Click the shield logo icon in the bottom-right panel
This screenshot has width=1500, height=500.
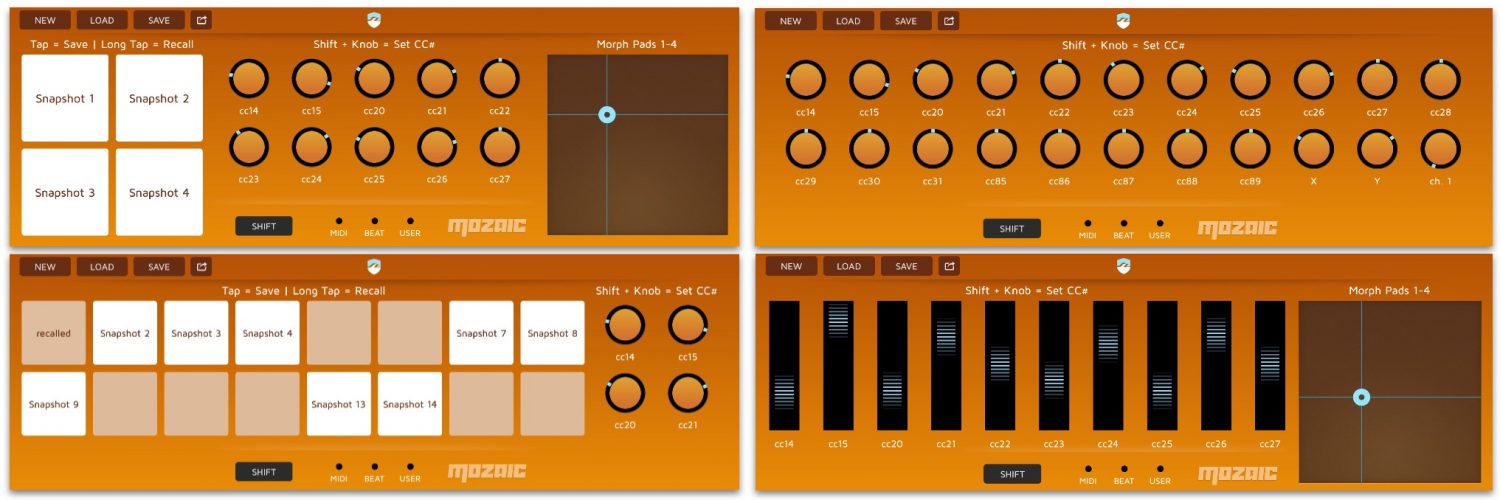coord(1123,267)
